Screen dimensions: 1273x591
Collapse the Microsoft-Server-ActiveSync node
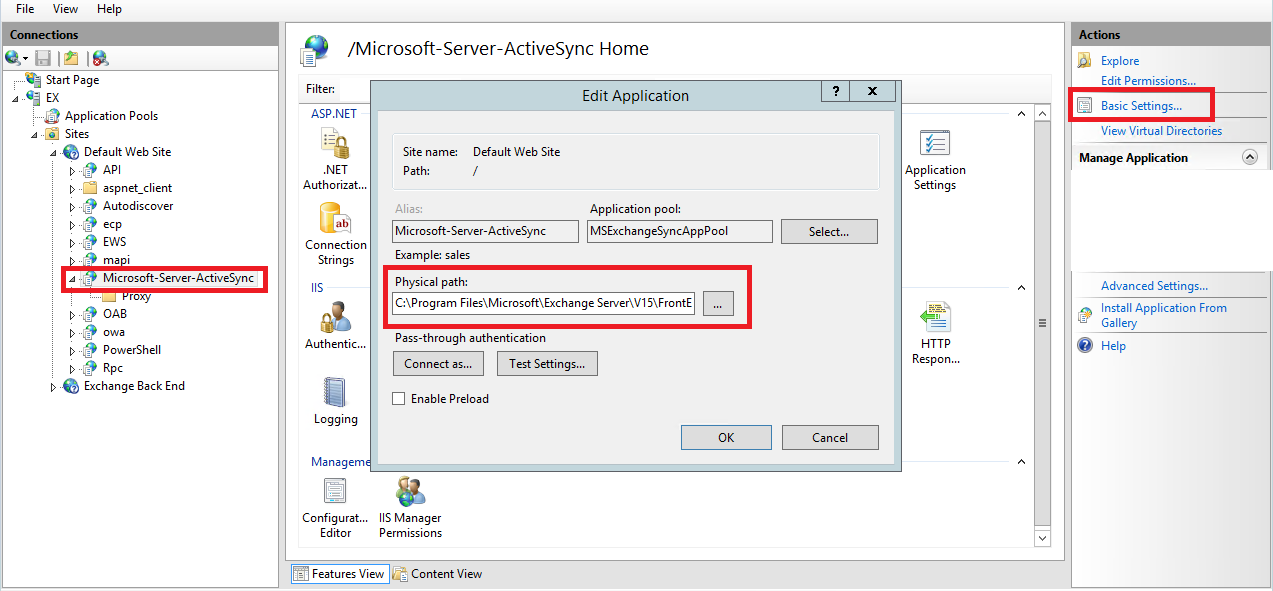(x=72, y=279)
